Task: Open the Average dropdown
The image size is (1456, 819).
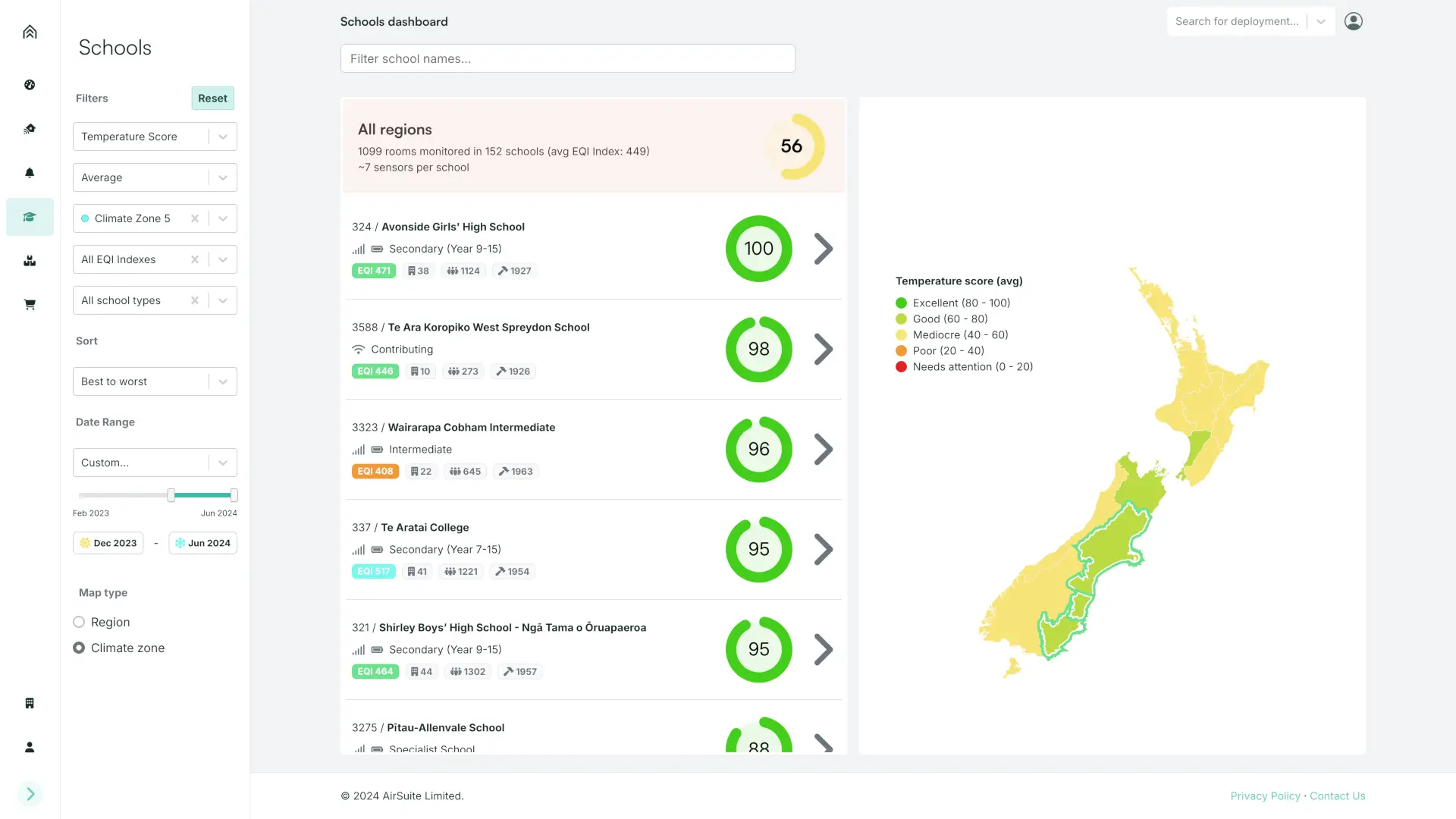Action: pos(155,177)
